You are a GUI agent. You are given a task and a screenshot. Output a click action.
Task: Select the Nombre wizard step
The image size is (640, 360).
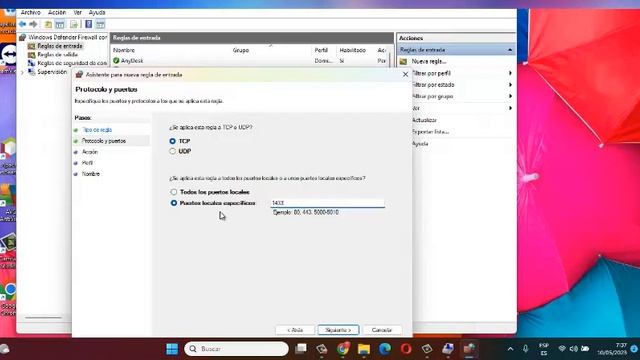click(x=91, y=174)
